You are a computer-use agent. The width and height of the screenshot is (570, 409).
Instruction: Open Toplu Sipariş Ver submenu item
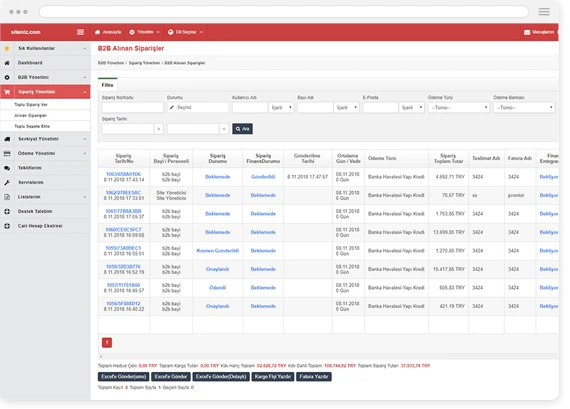pos(31,105)
